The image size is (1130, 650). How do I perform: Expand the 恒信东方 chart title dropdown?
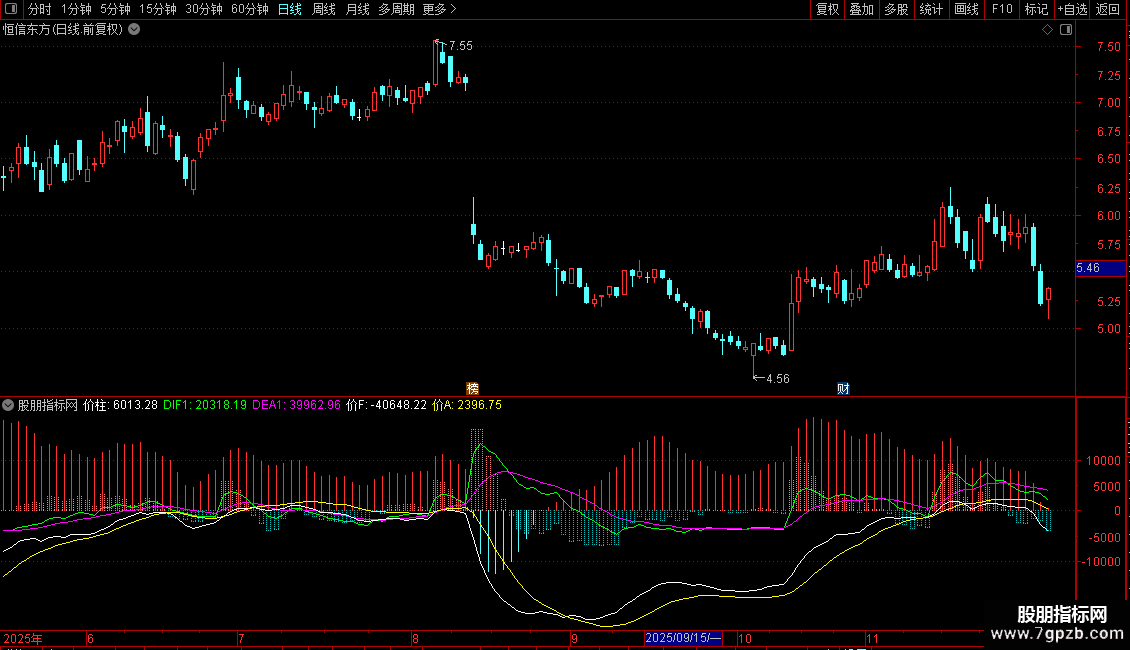click(135, 29)
